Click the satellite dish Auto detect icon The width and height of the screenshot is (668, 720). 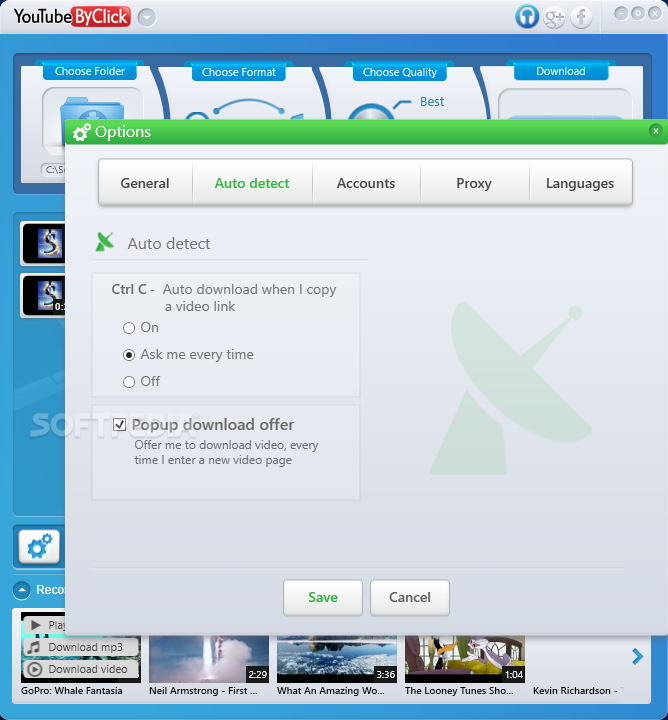[x=105, y=242]
